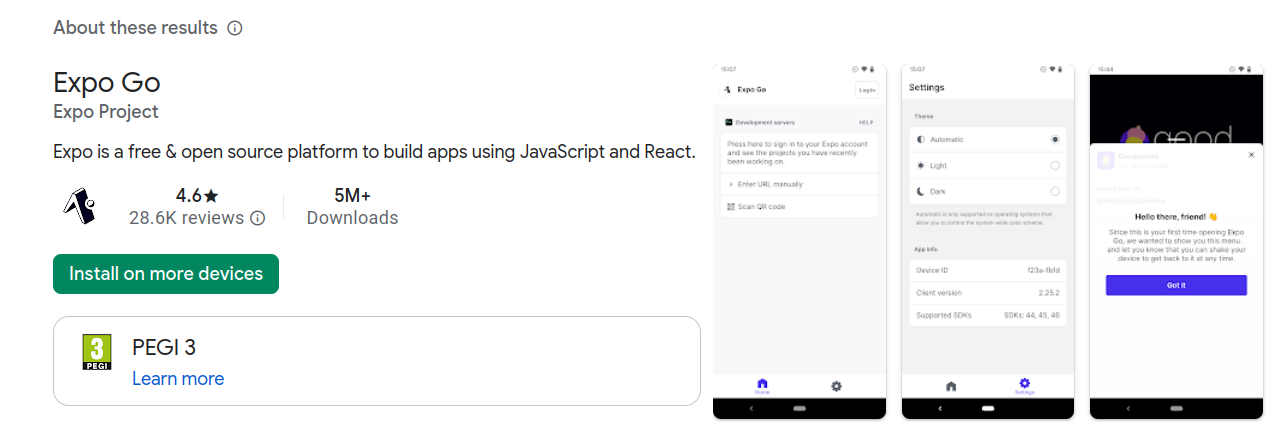Screen dimensions: 1275x446
Task: Open the Expo Project developer link
Action: (x=106, y=112)
